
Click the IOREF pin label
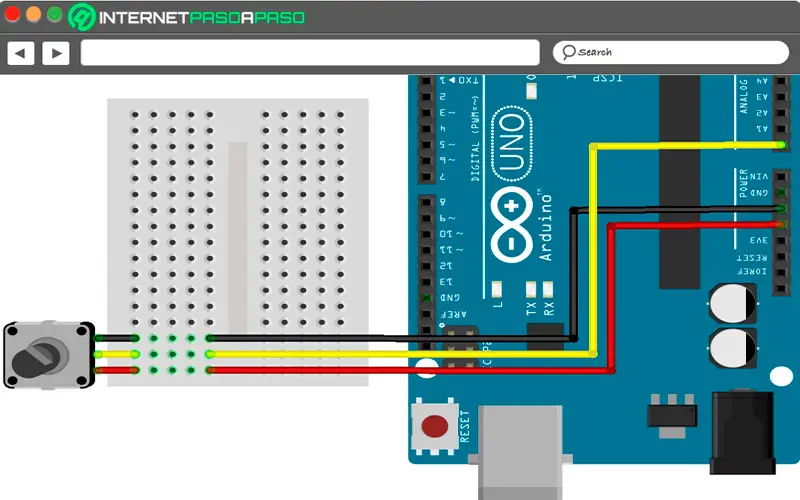(752, 271)
